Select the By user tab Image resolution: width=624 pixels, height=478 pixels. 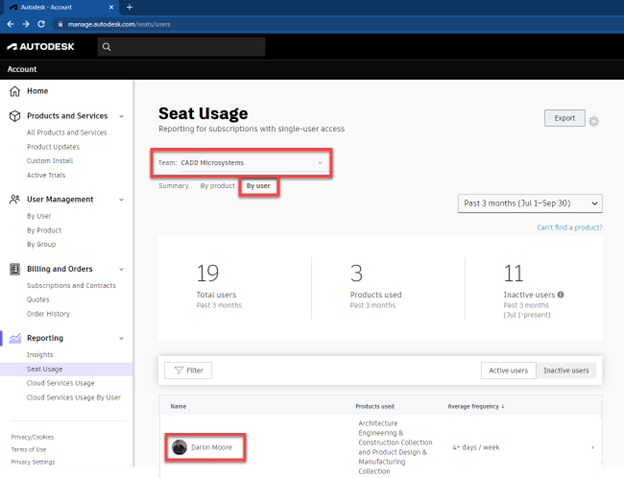point(258,186)
